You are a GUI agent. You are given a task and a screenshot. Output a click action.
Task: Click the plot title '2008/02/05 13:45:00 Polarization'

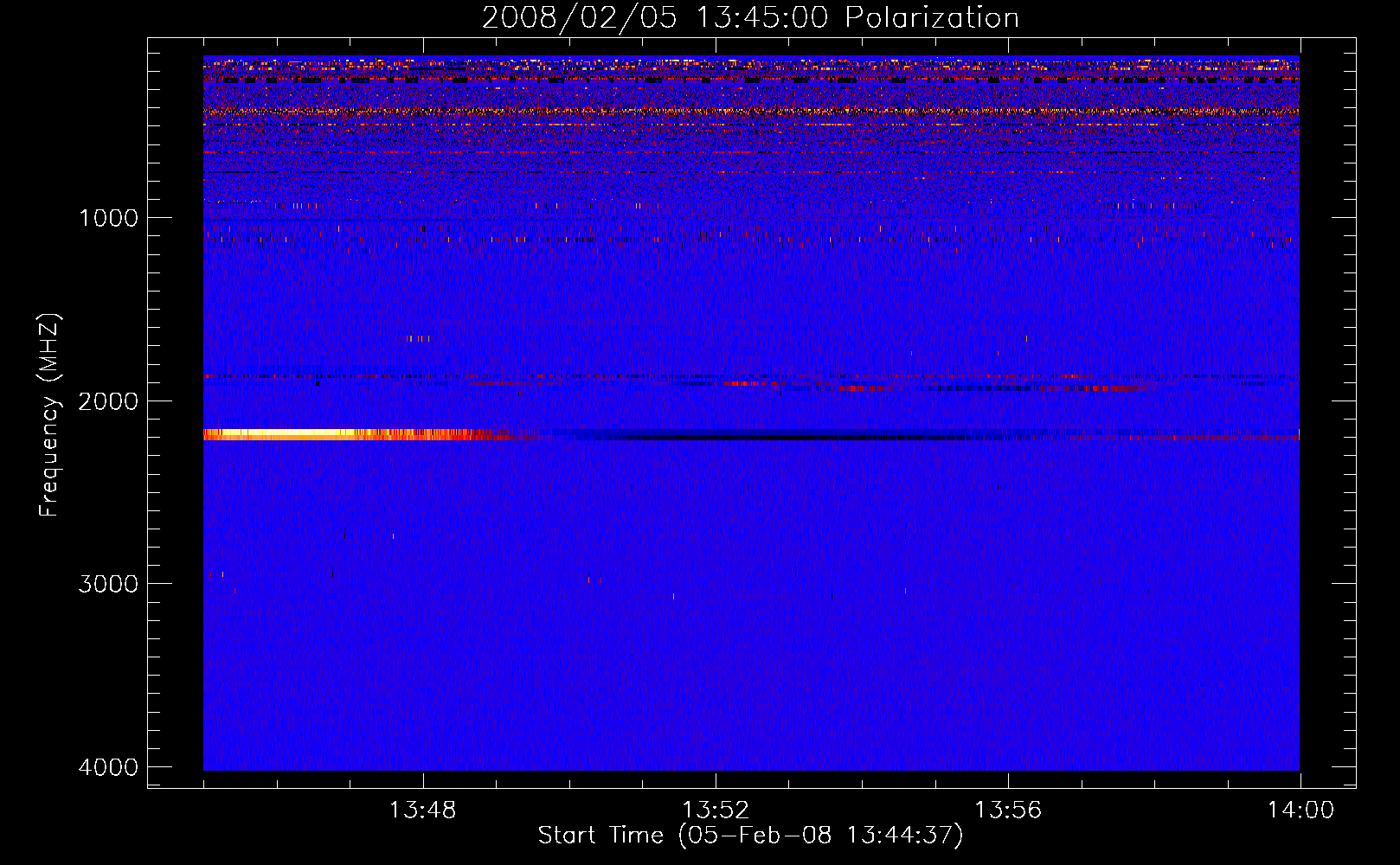[750, 17]
